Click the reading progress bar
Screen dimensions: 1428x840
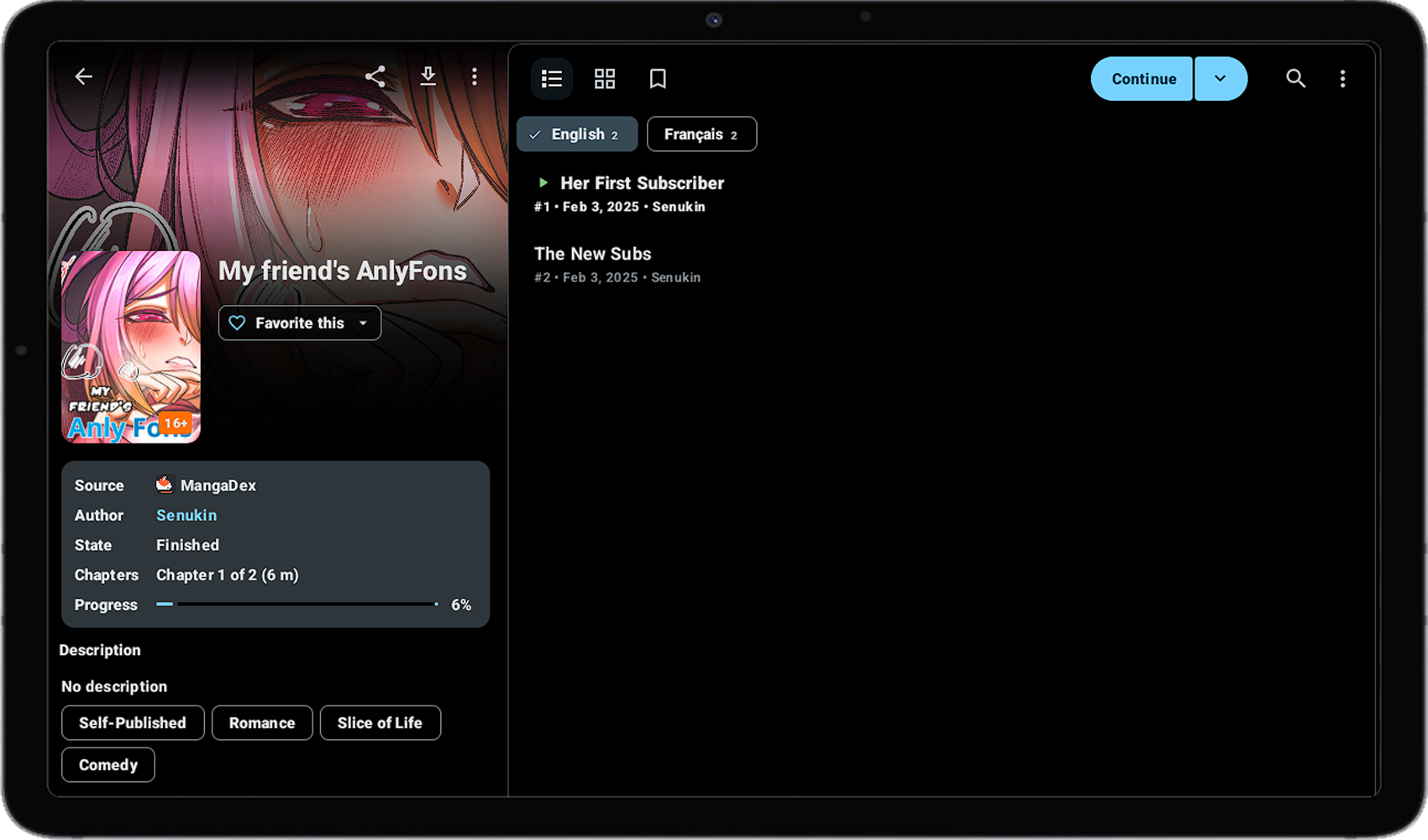297,604
